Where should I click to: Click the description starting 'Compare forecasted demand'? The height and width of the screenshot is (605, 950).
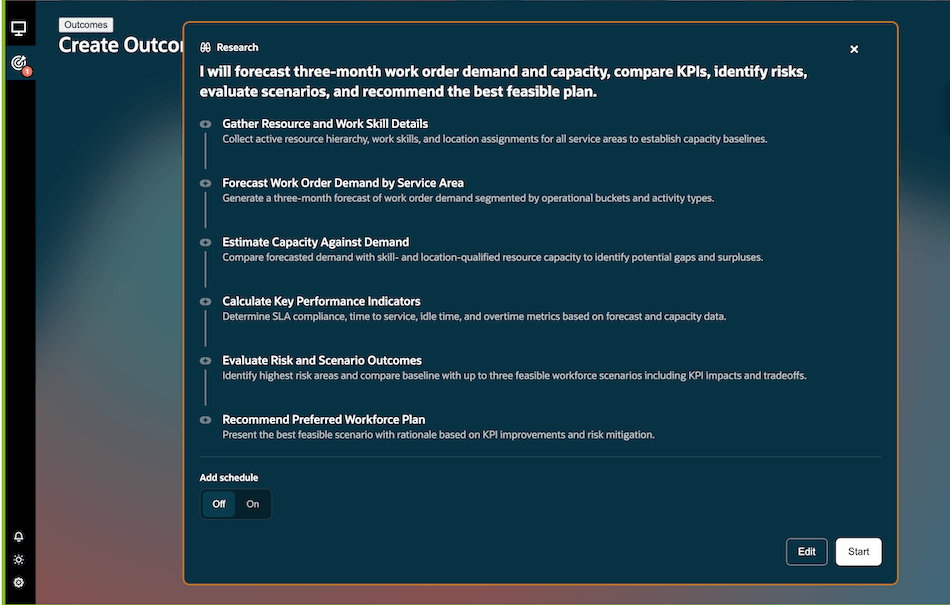(x=493, y=257)
